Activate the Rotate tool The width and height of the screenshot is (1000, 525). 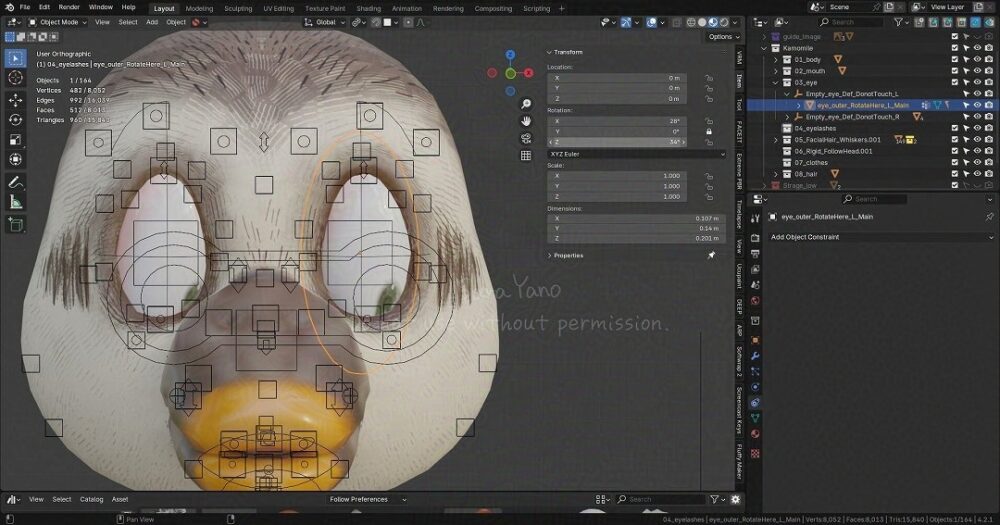click(x=16, y=120)
